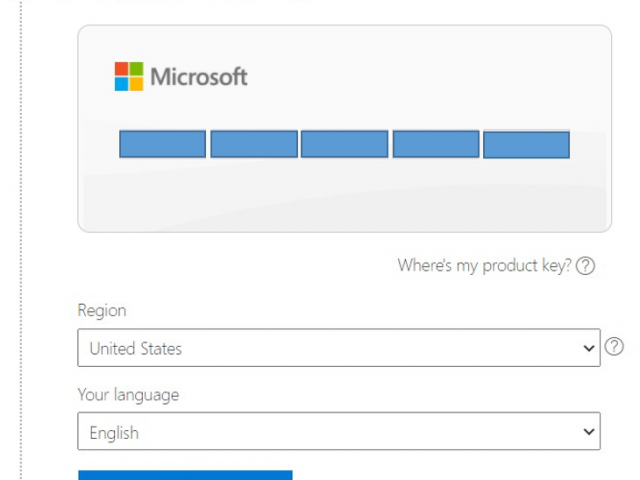Click the "Region" field label
This screenshot has width=640, height=480.
[102, 311]
